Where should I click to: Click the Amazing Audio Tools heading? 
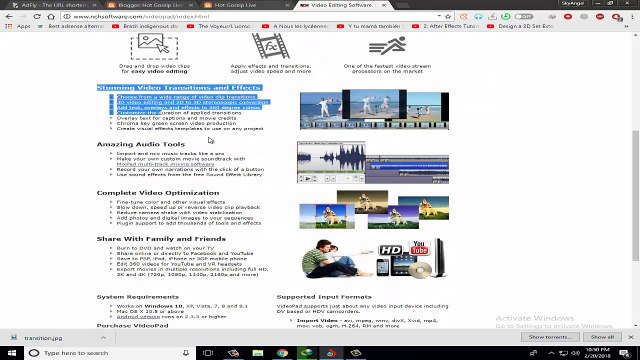[141, 144]
